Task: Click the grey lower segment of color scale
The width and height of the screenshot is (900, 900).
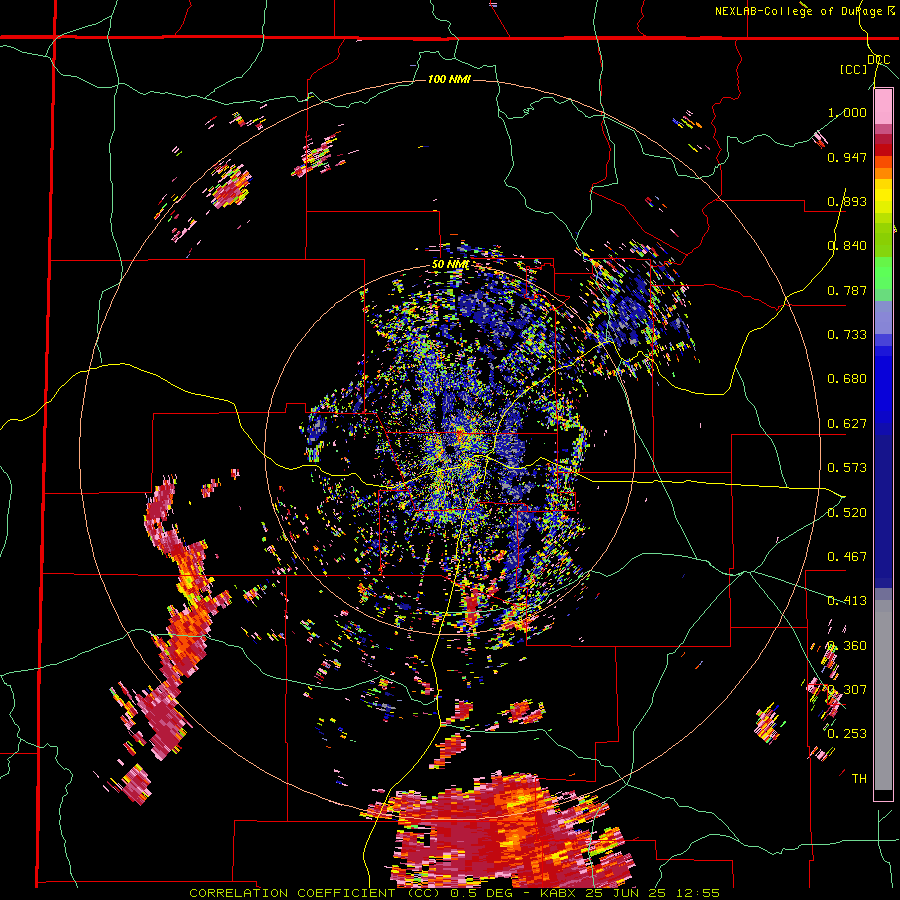Action: 883,695
